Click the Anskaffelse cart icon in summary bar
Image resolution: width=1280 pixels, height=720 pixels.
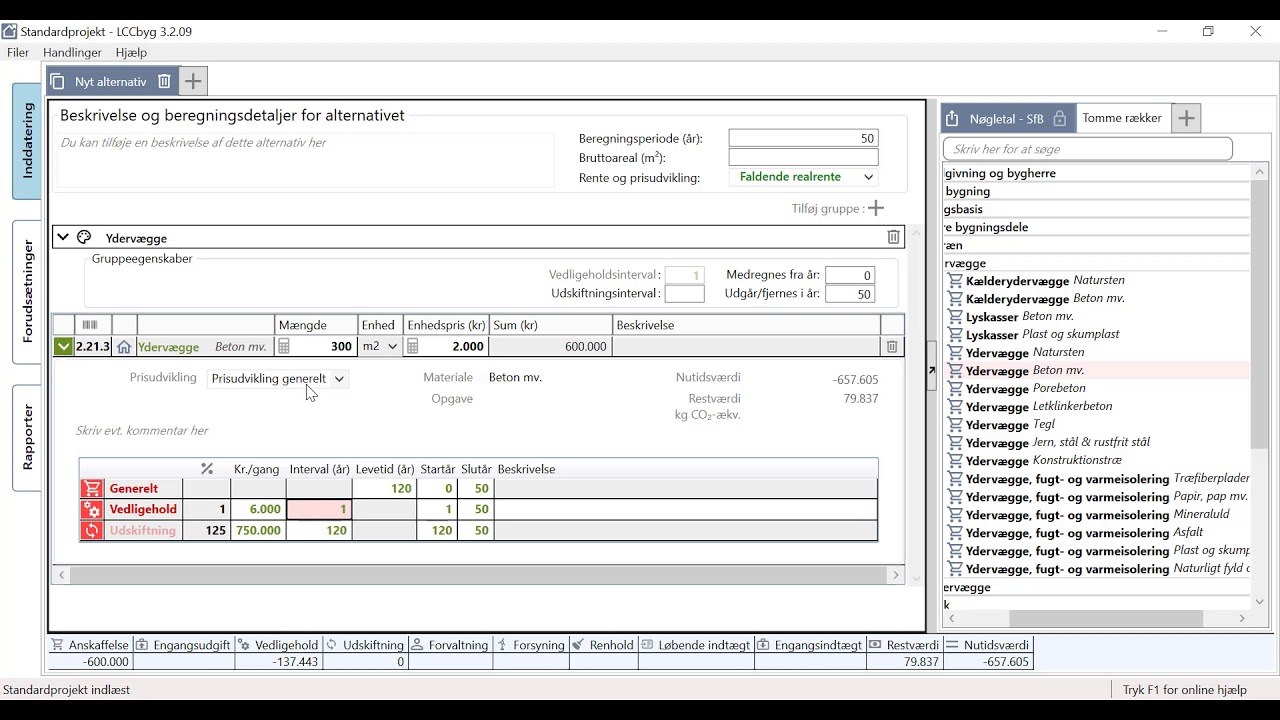point(58,645)
